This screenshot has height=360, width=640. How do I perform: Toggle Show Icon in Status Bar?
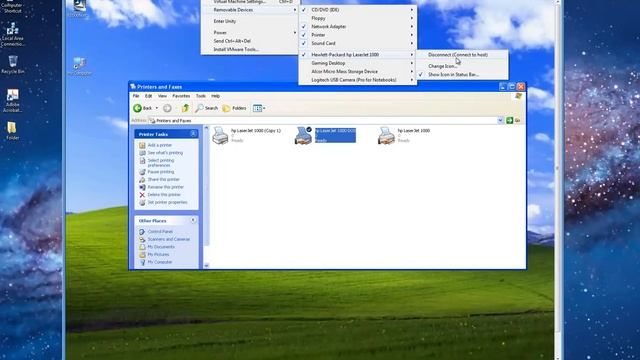pyautogui.click(x=453, y=75)
